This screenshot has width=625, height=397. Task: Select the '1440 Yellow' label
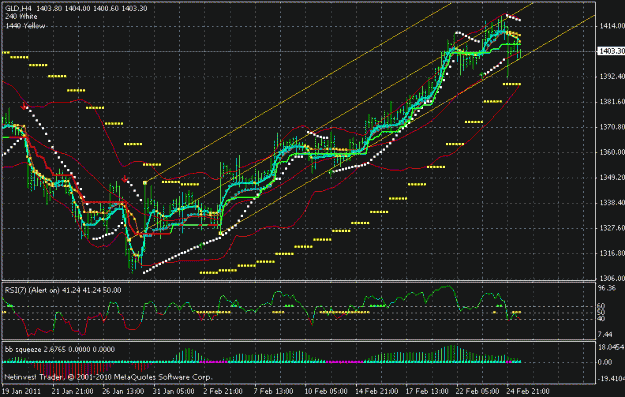point(25,26)
